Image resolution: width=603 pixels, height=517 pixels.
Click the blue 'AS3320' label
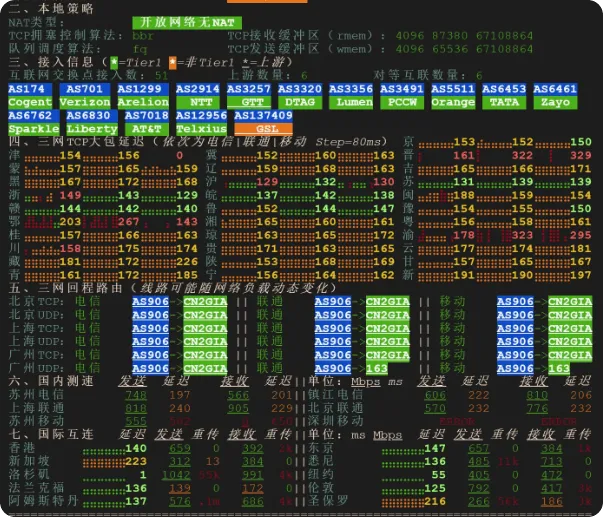[300, 89]
